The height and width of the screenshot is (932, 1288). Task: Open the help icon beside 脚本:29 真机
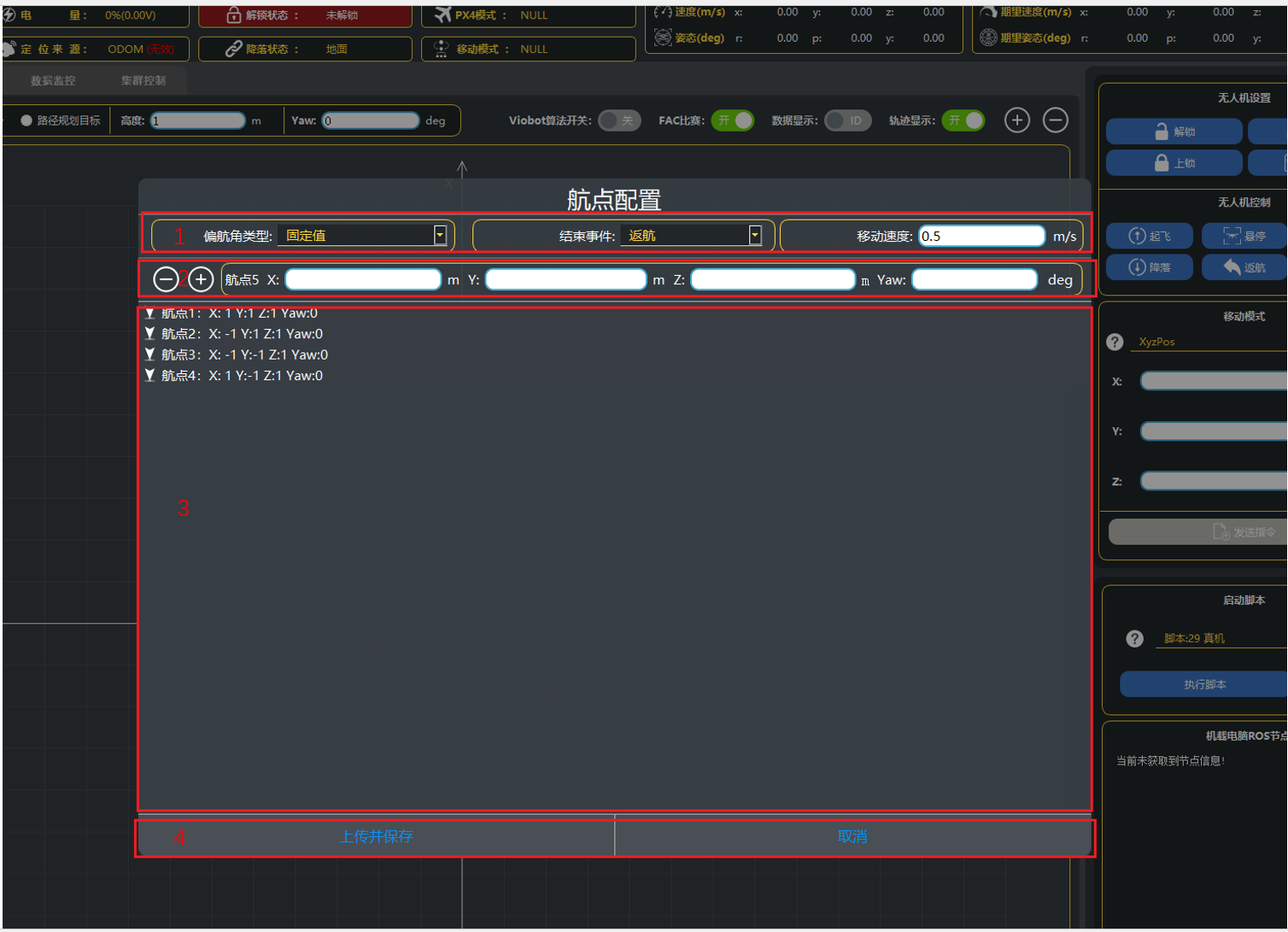[1134, 638]
